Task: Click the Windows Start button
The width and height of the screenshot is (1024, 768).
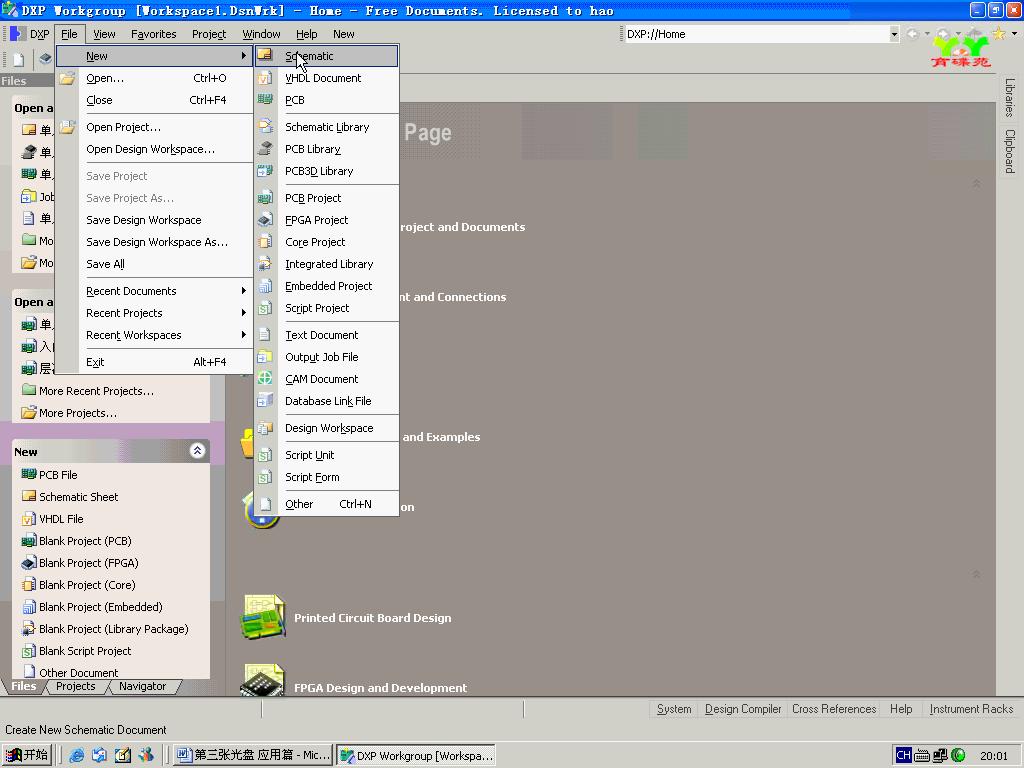Action: (27, 755)
